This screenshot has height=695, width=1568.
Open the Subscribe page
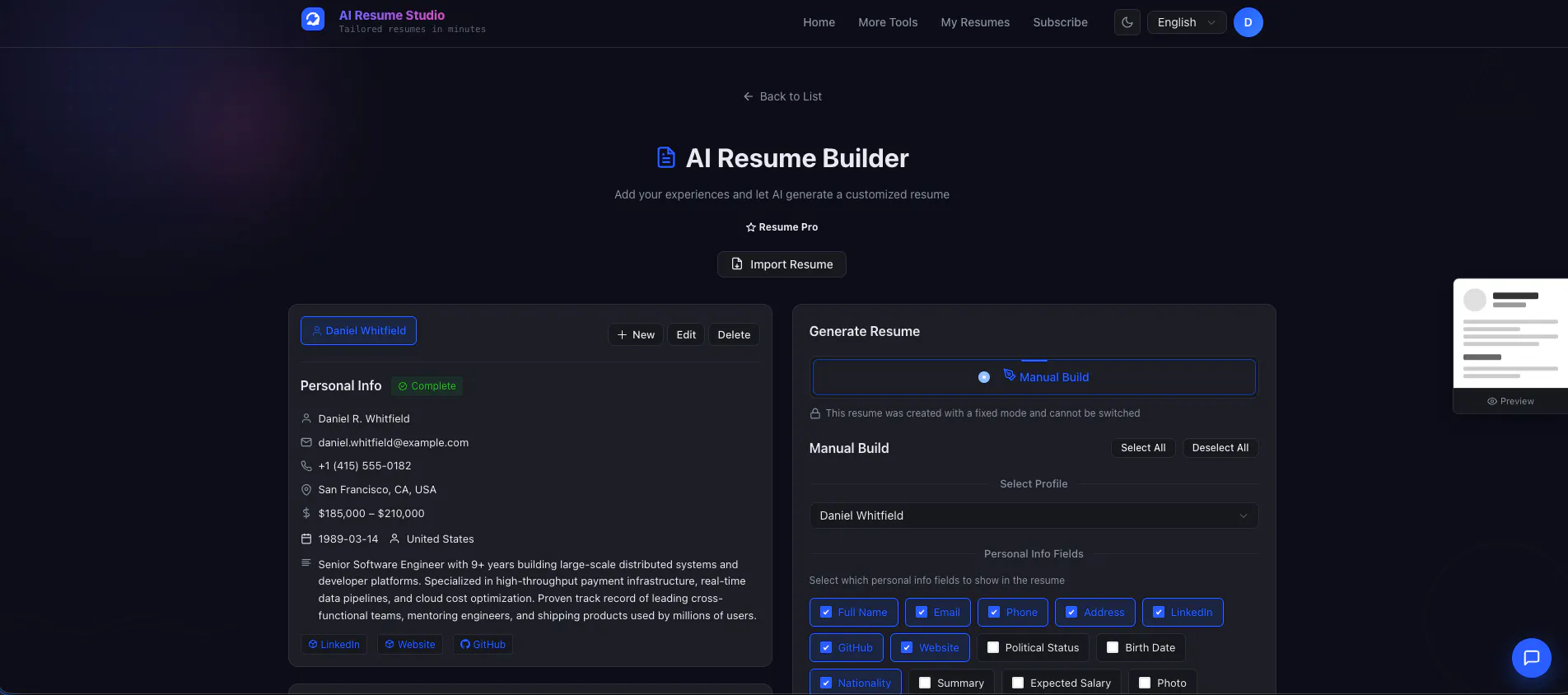click(1061, 22)
